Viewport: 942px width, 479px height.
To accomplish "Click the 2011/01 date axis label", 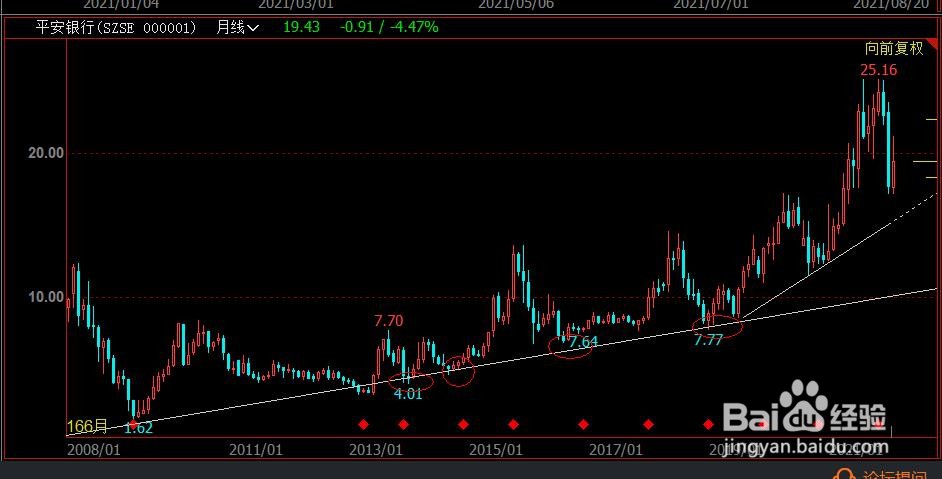I will 255,450.
